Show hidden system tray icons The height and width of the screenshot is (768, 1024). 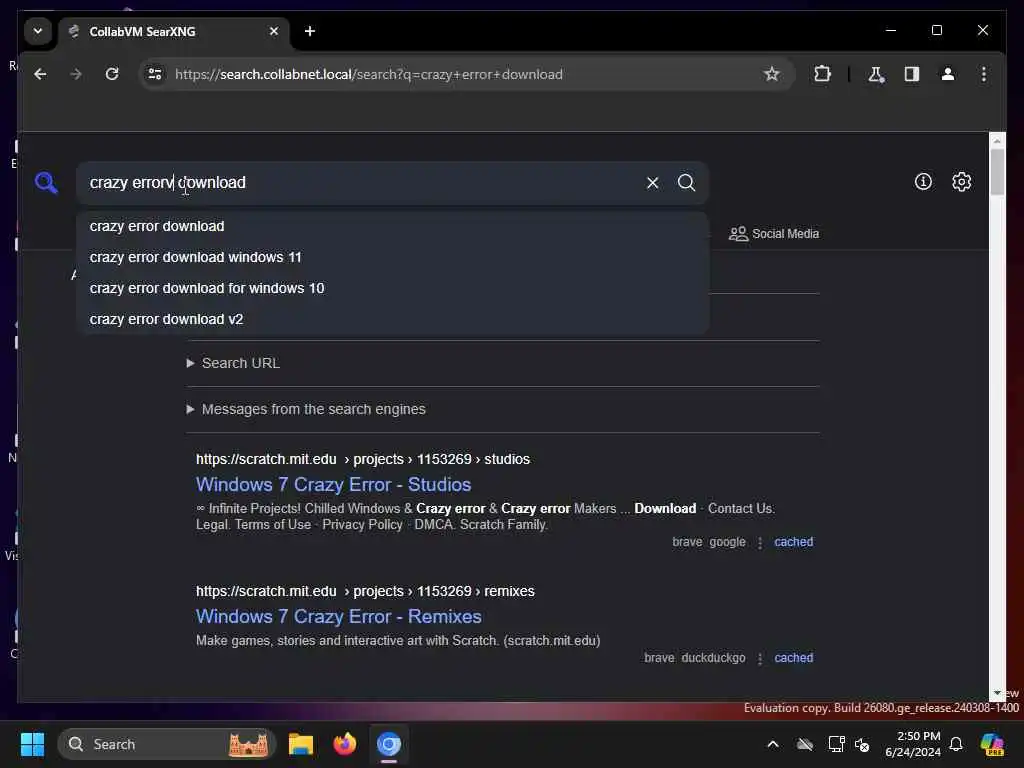(773, 744)
